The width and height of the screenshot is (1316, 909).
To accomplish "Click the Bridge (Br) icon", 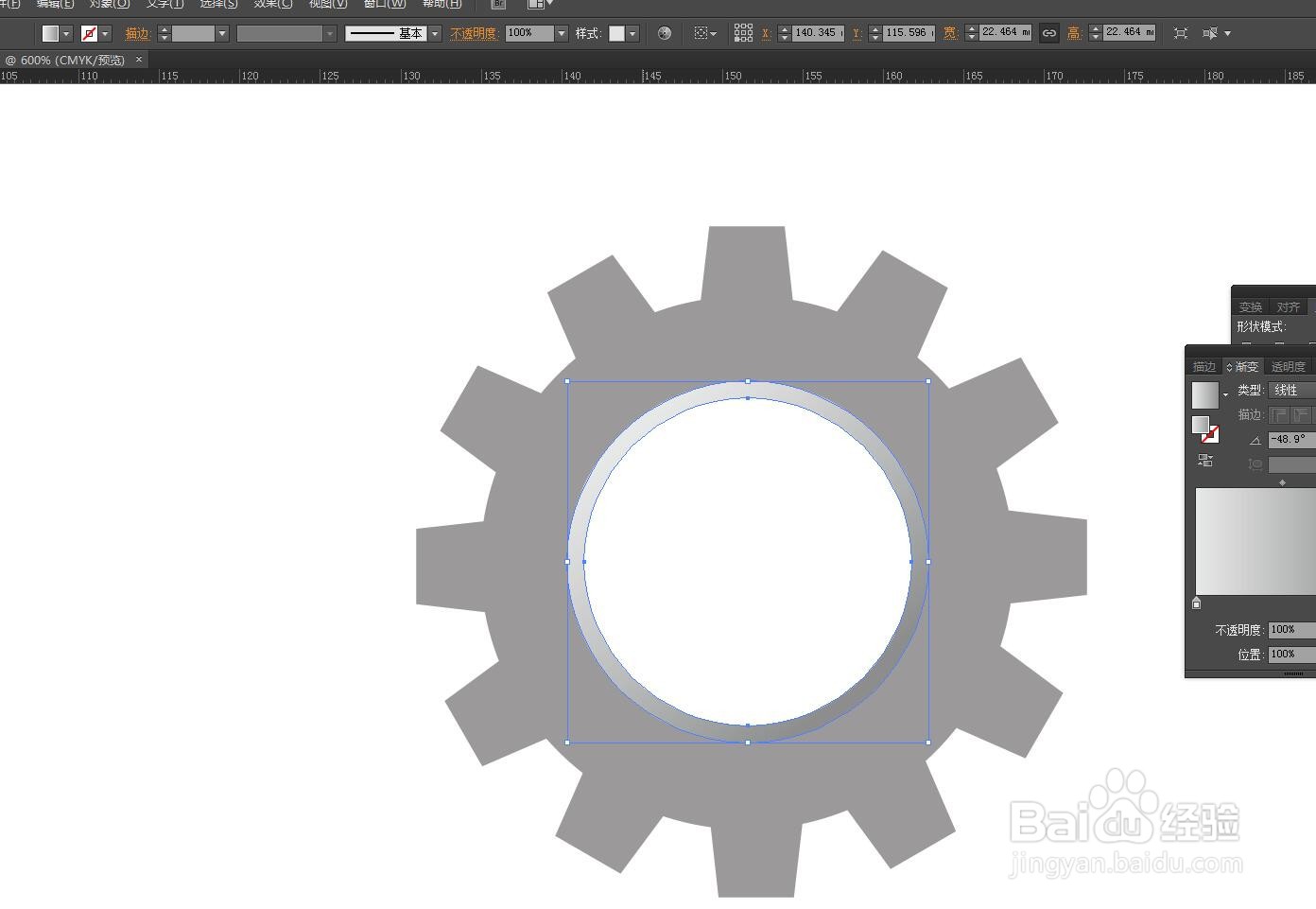I will (498, 4).
